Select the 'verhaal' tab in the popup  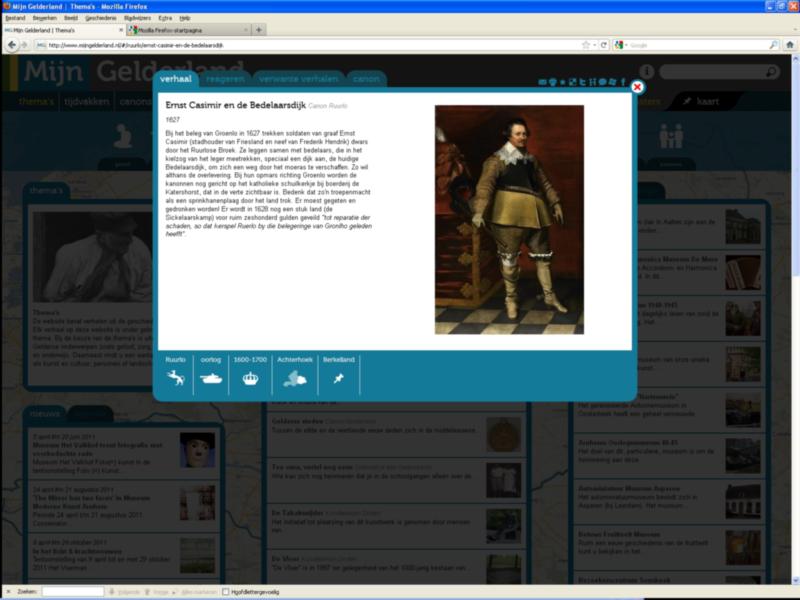[x=176, y=79]
